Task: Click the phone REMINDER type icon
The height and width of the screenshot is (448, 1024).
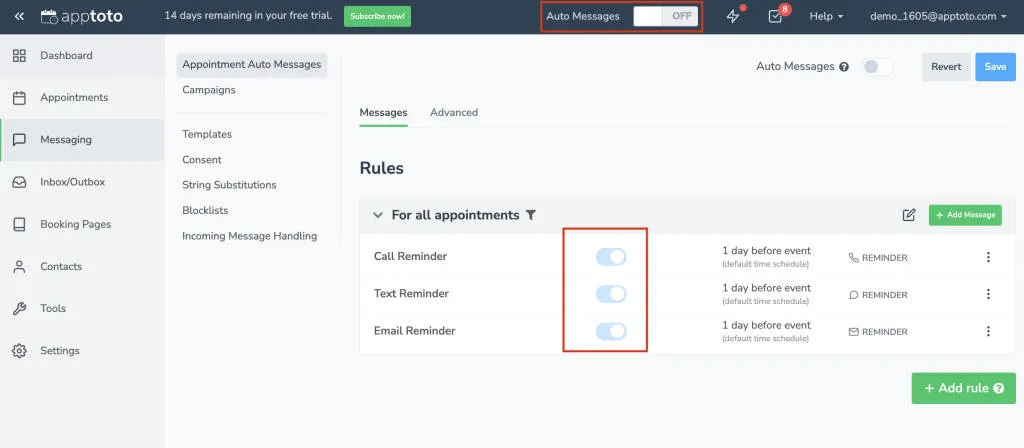Action: (x=853, y=258)
